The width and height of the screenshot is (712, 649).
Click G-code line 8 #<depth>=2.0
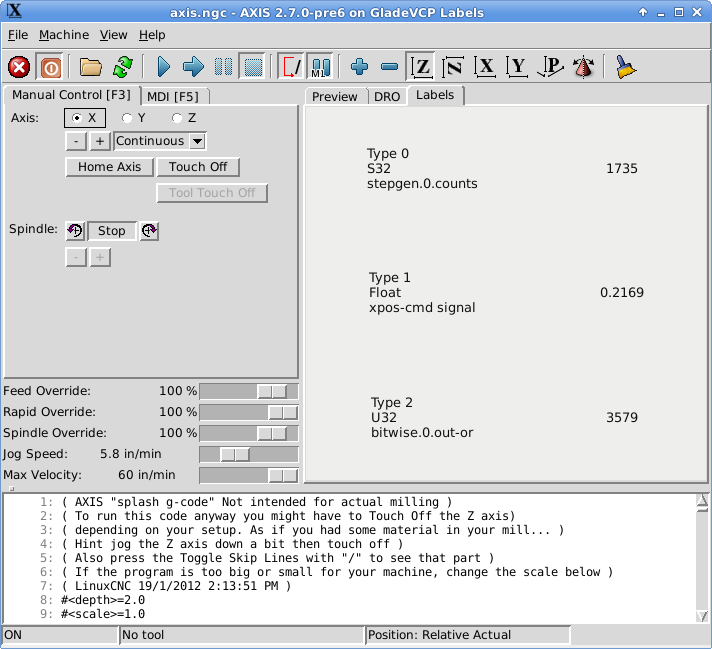(x=103, y=600)
